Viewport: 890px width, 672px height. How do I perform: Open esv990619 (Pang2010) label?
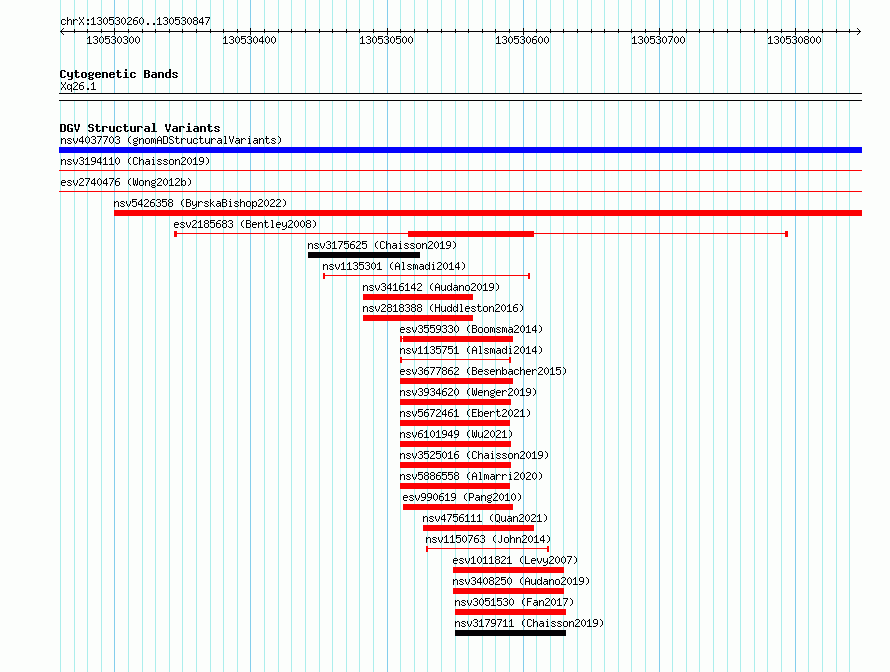(462, 497)
